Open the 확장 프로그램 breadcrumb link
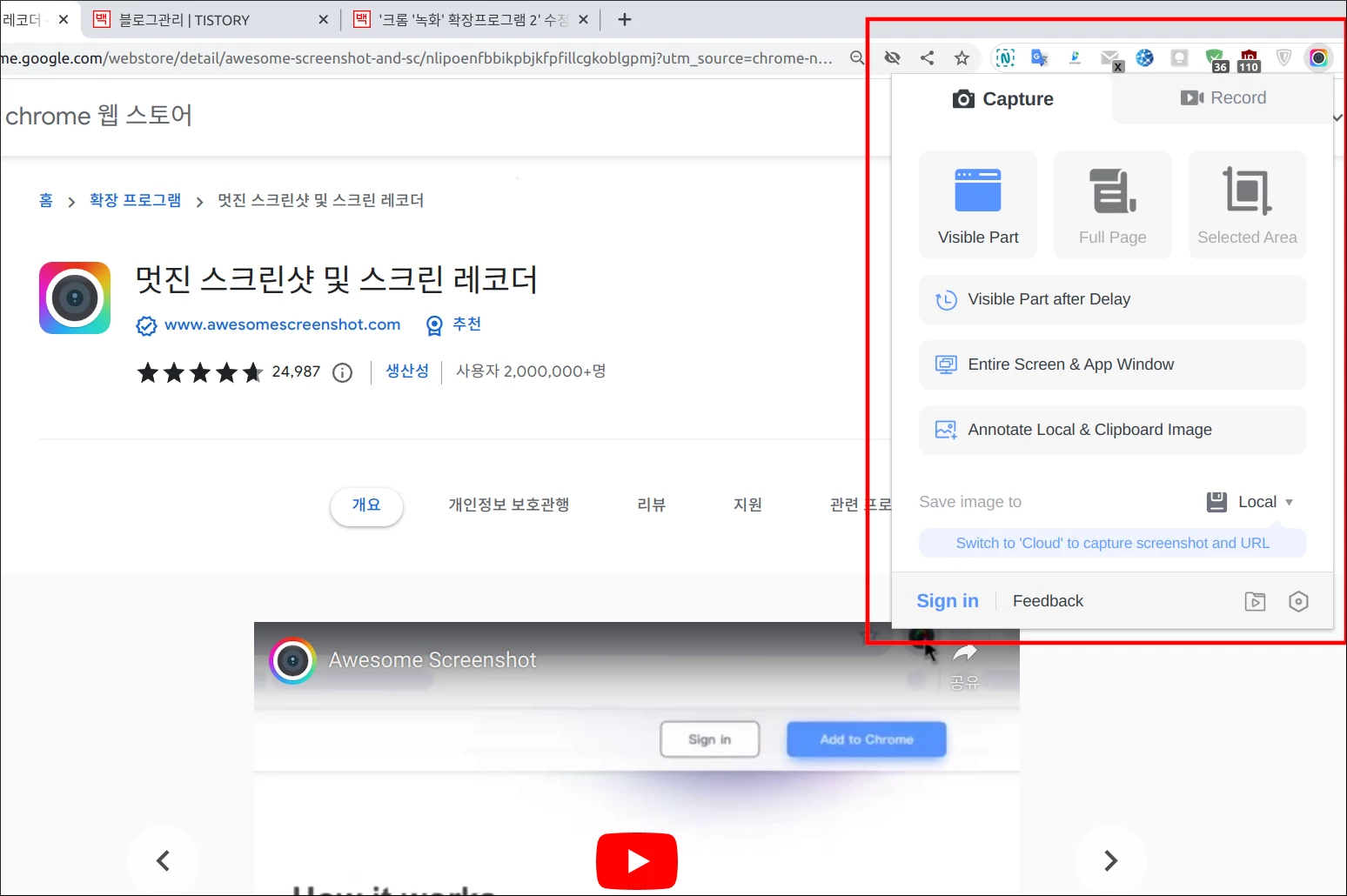This screenshot has height=896, width=1347. pyautogui.click(x=135, y=200)
